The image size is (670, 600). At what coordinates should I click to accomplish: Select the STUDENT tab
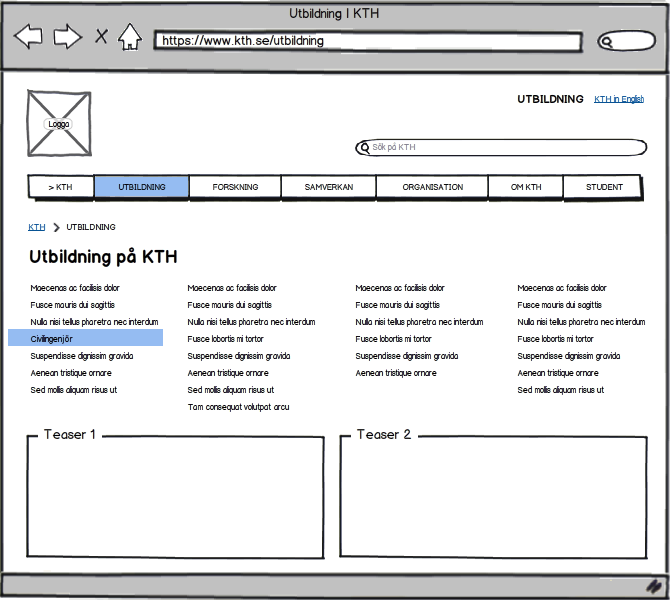point(604,187)
